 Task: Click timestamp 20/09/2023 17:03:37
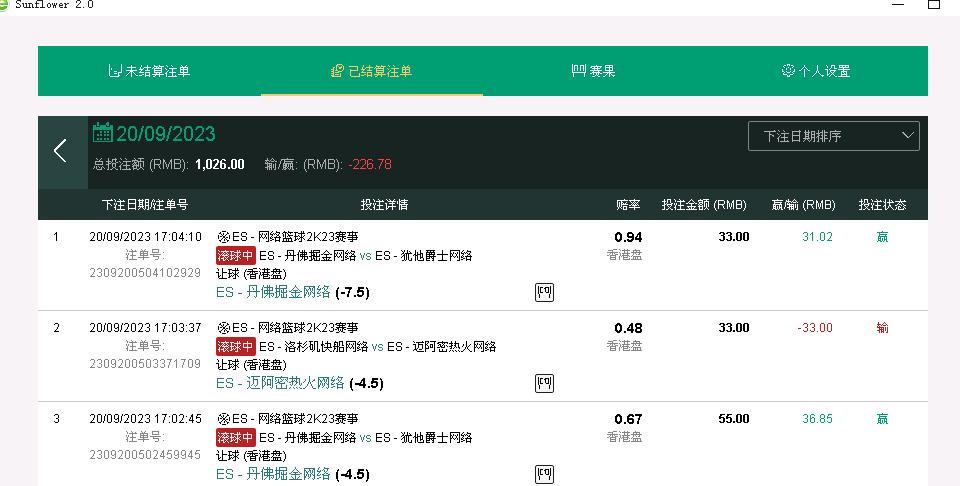145,328
